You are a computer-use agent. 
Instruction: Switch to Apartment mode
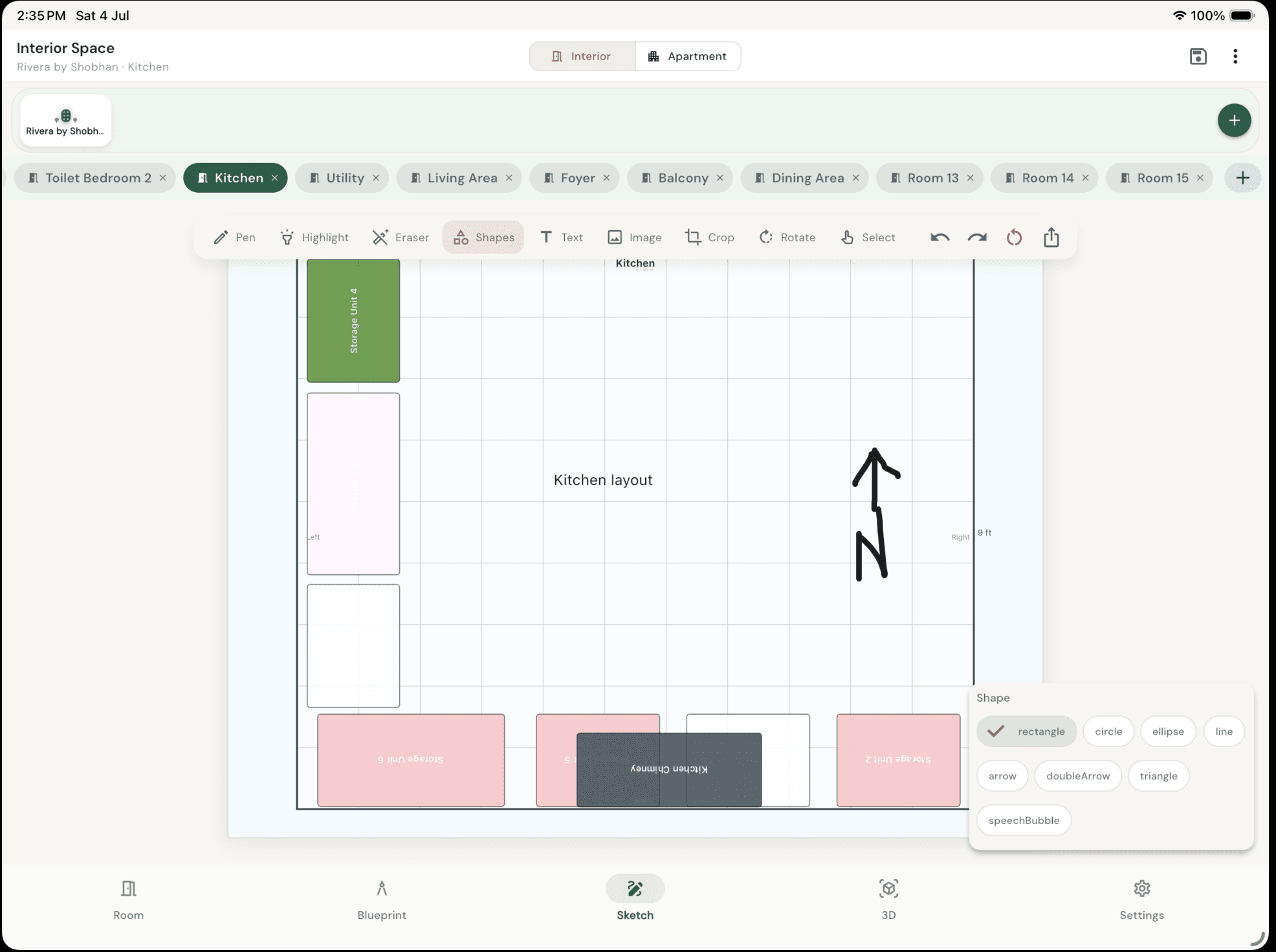(688, 56)
